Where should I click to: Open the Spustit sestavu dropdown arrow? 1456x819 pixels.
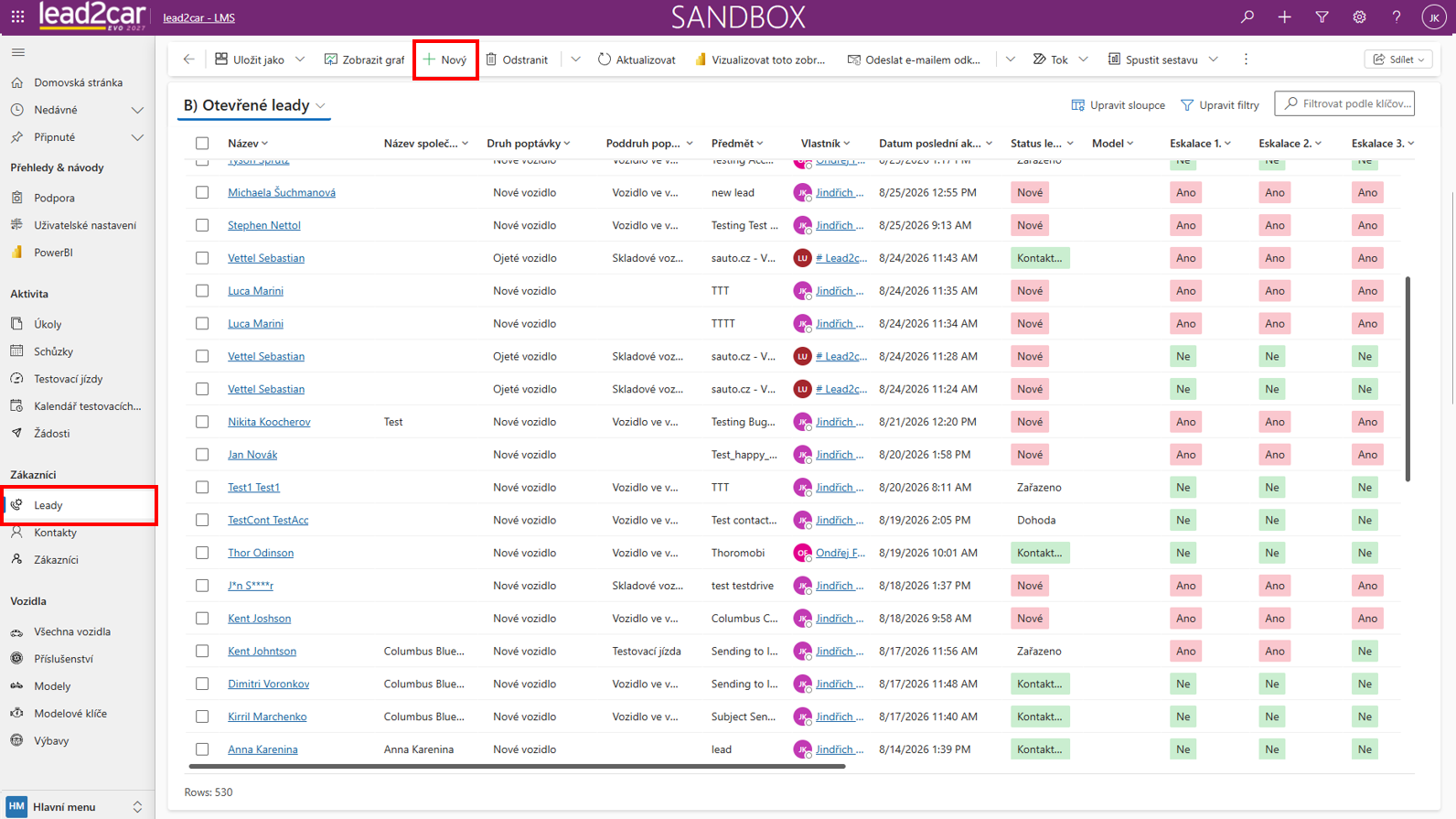point(1214,59)
